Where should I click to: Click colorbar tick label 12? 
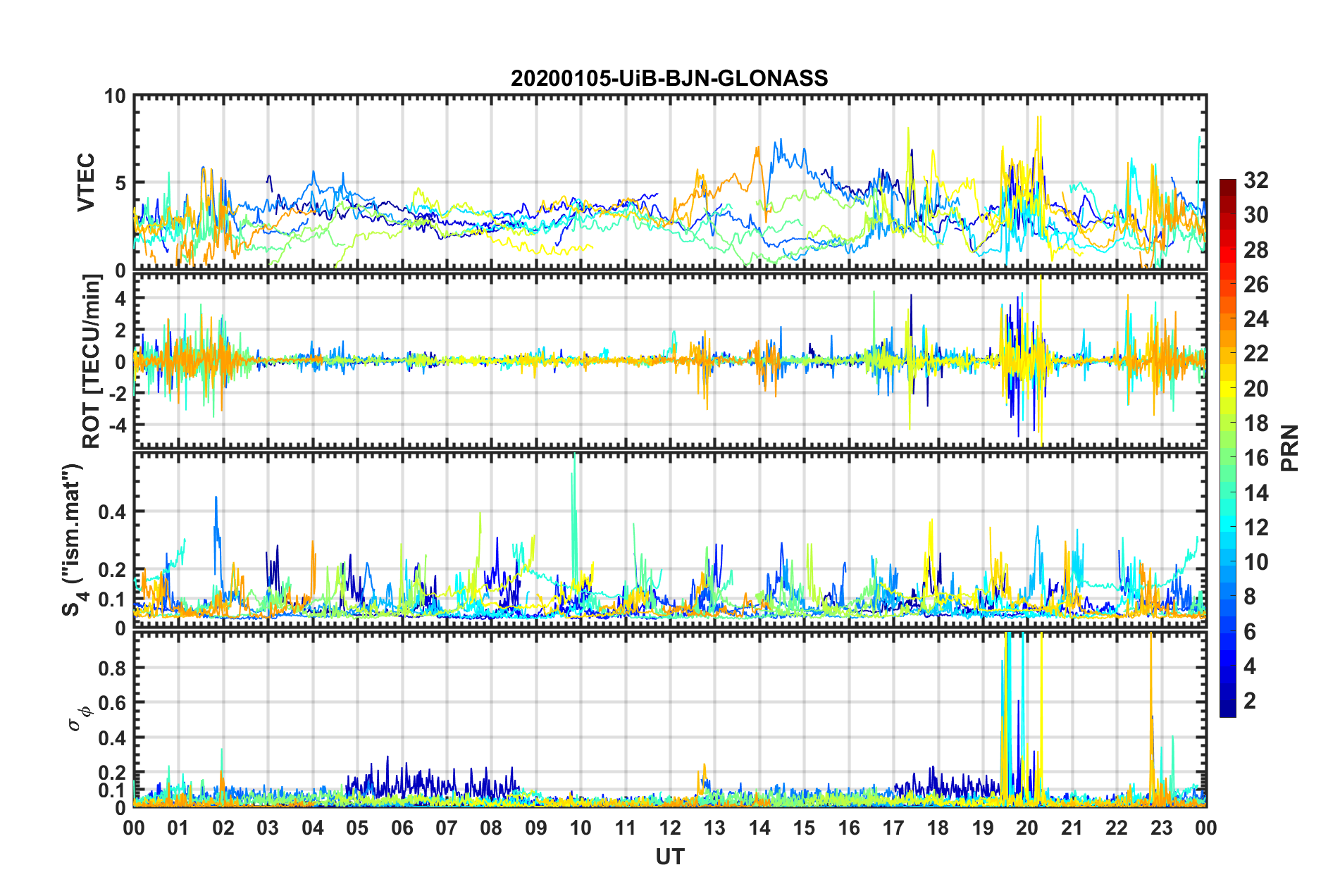1255,528
